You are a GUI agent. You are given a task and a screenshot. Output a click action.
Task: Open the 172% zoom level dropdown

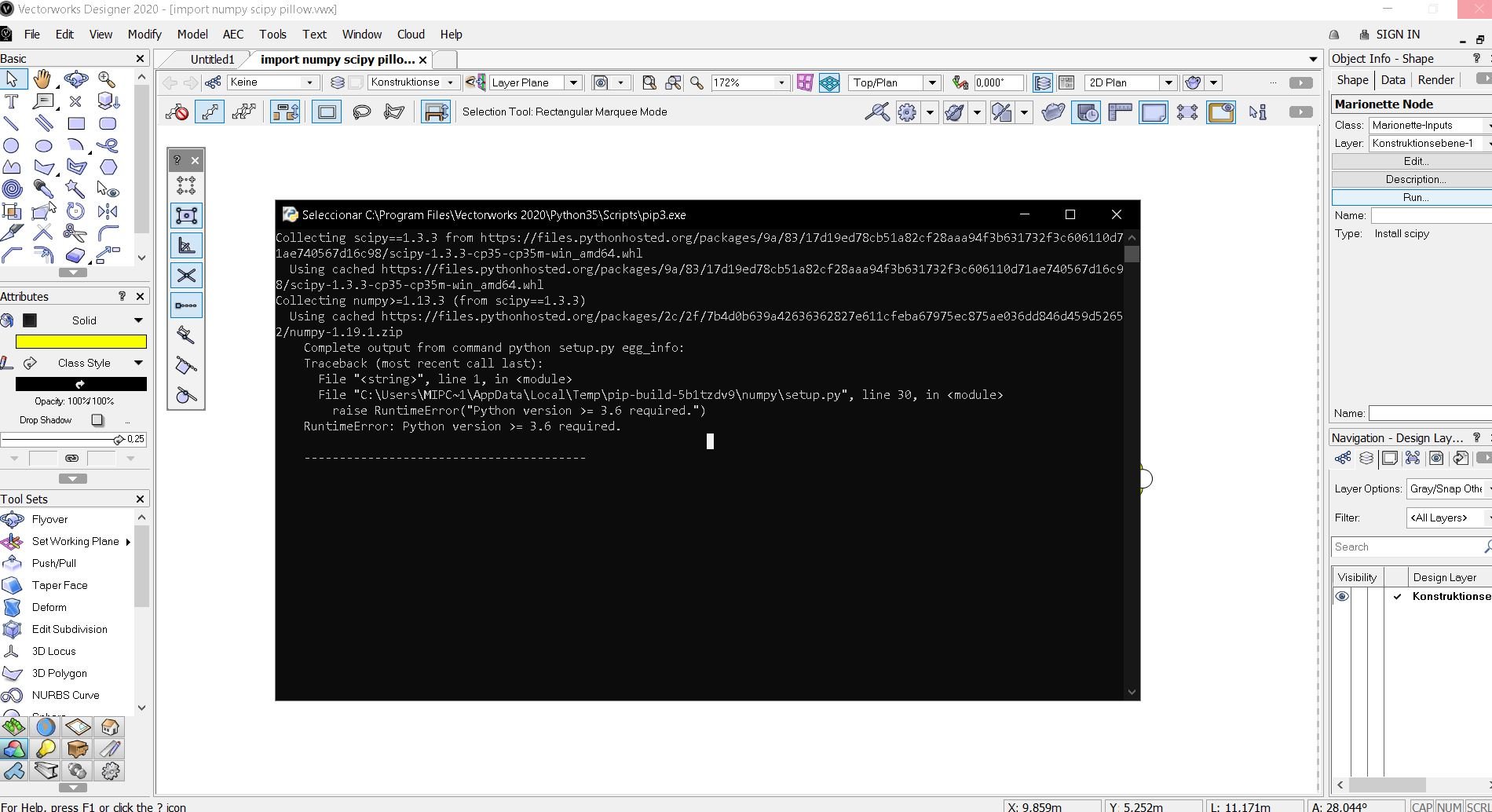click(781, 82)
